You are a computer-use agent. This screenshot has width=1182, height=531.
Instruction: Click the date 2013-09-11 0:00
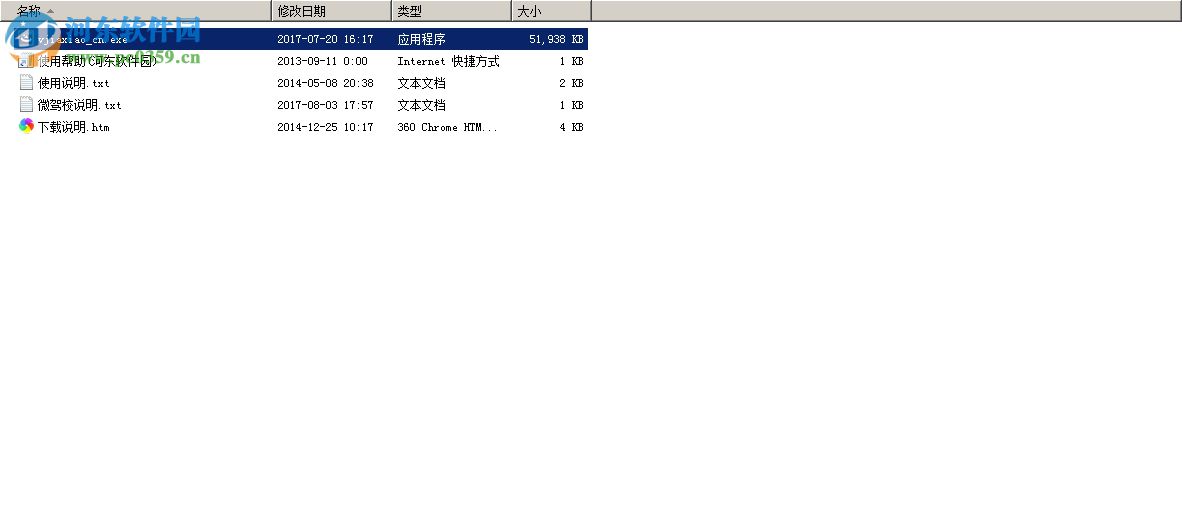coord(323,61)
